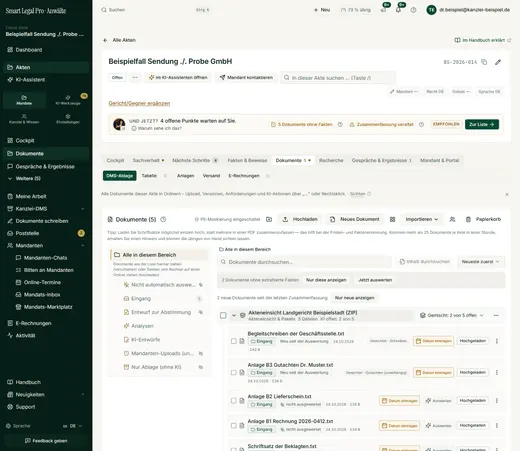Open the KI-Werkzeuge sidebar section
This screenshot has height=451, width=520.
tap(68, 100)
